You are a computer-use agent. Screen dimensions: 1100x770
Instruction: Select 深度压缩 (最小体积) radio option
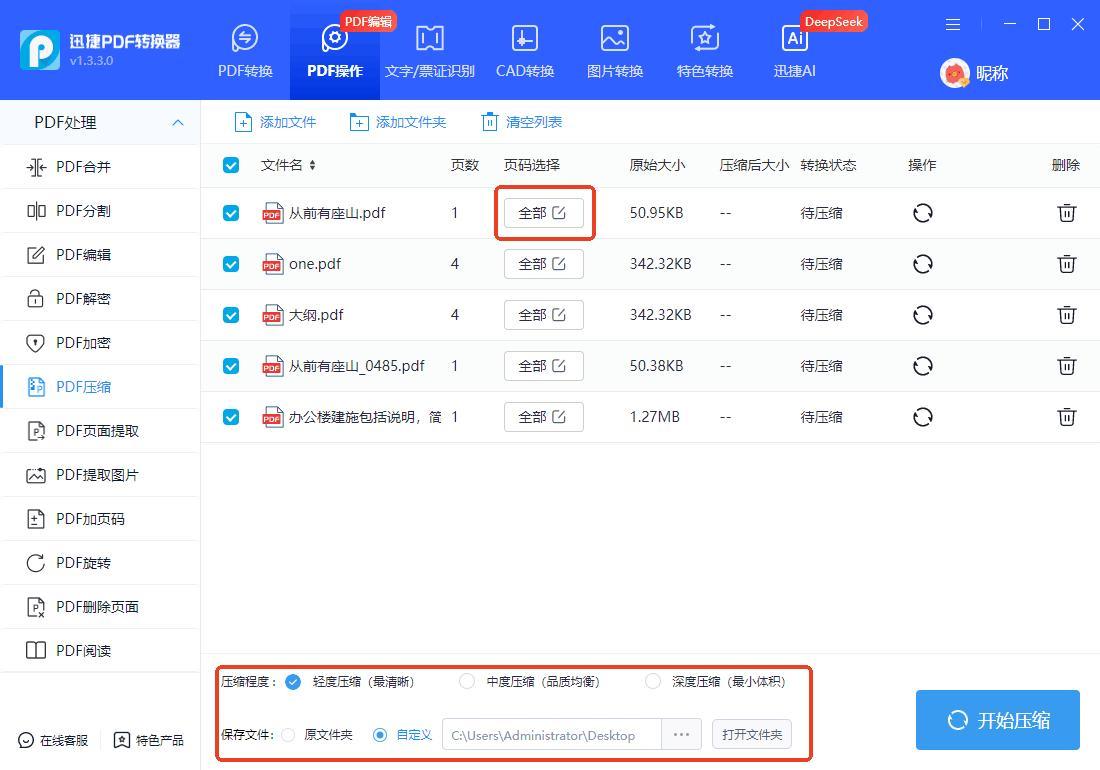pos(653,681)
